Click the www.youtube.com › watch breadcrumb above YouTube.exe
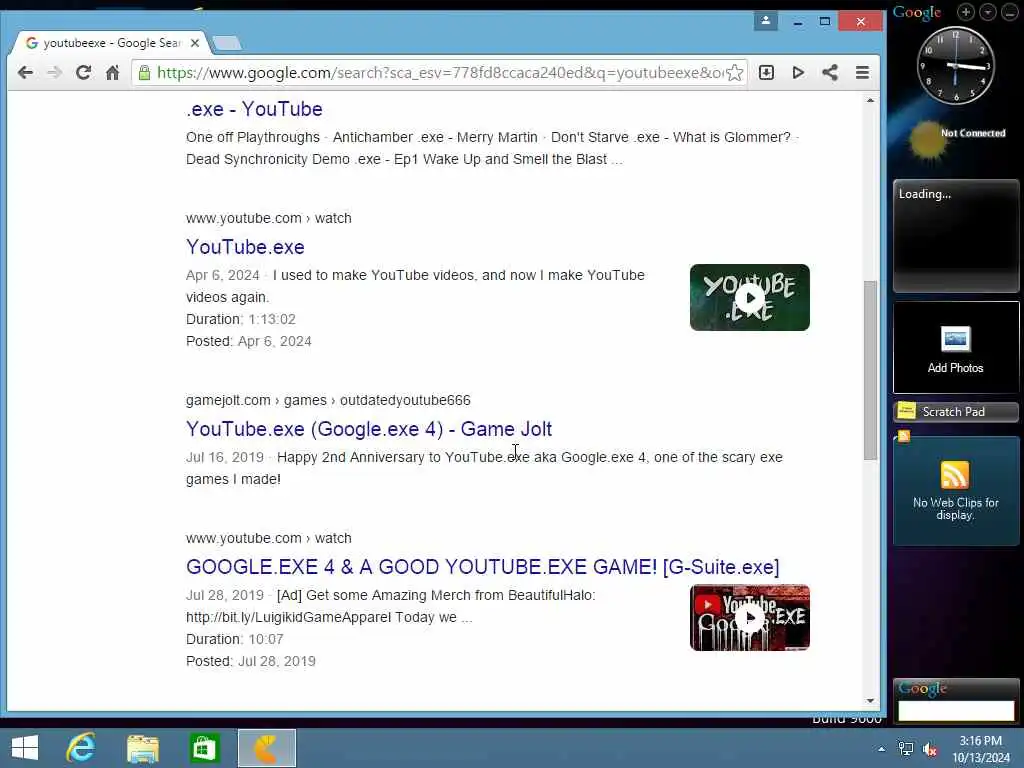1024x768 pixels. (268, 218)
